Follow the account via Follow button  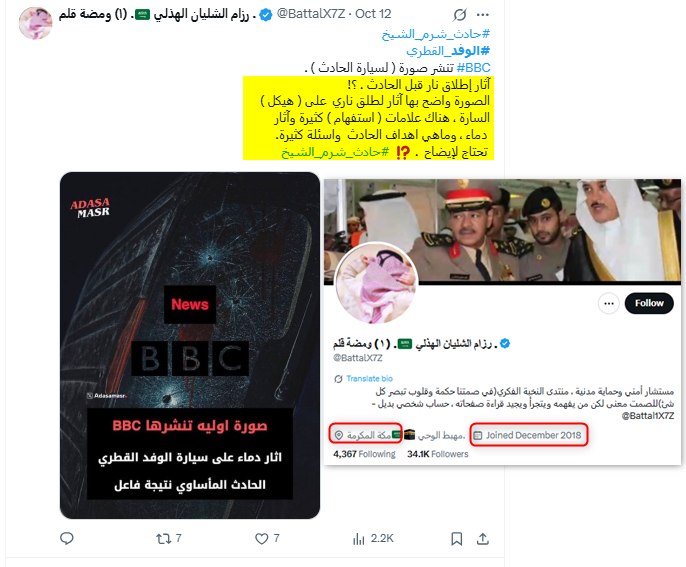pos(649,303)
